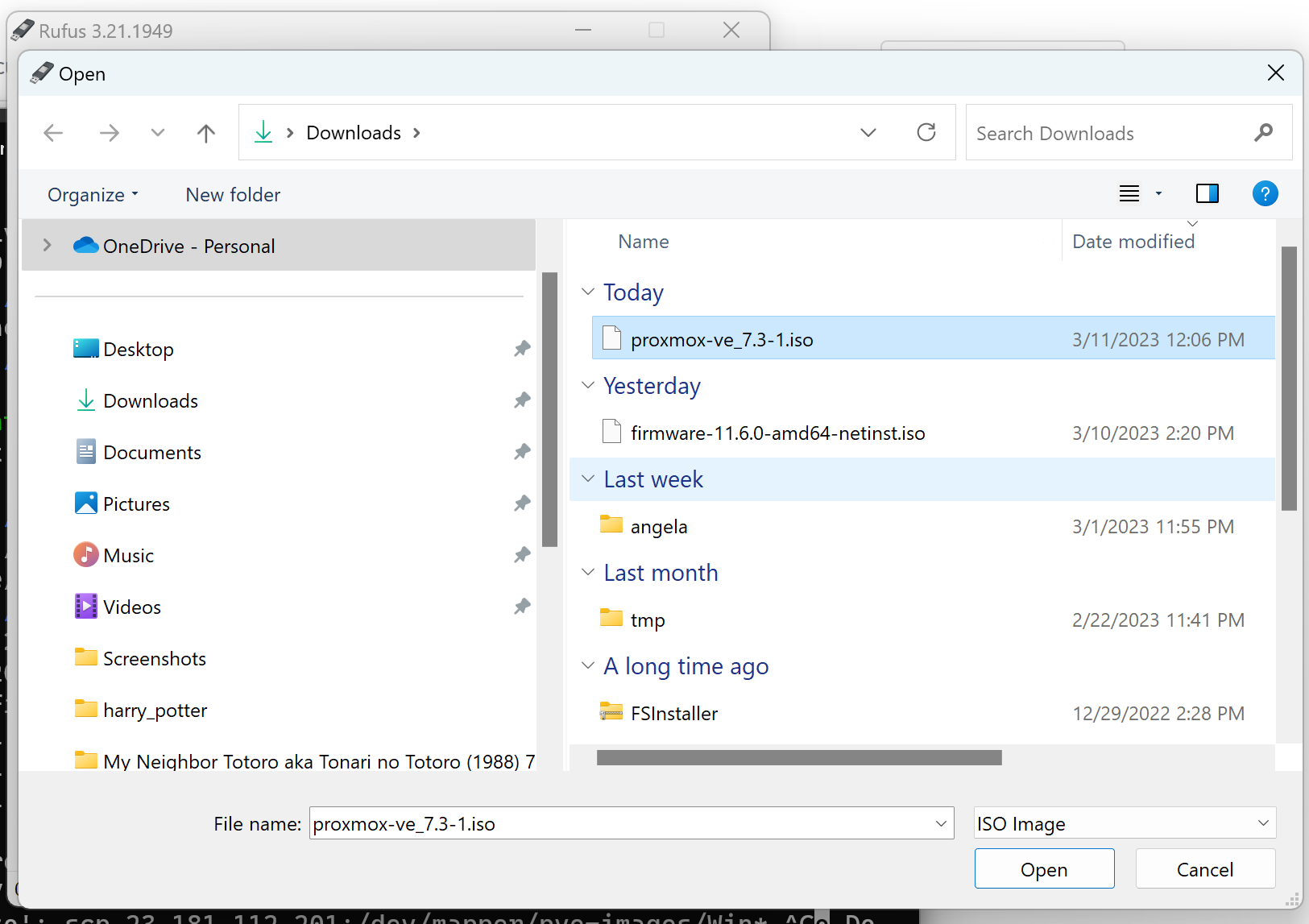
Task: Click New folder in the toolbar
Action: 233,195
